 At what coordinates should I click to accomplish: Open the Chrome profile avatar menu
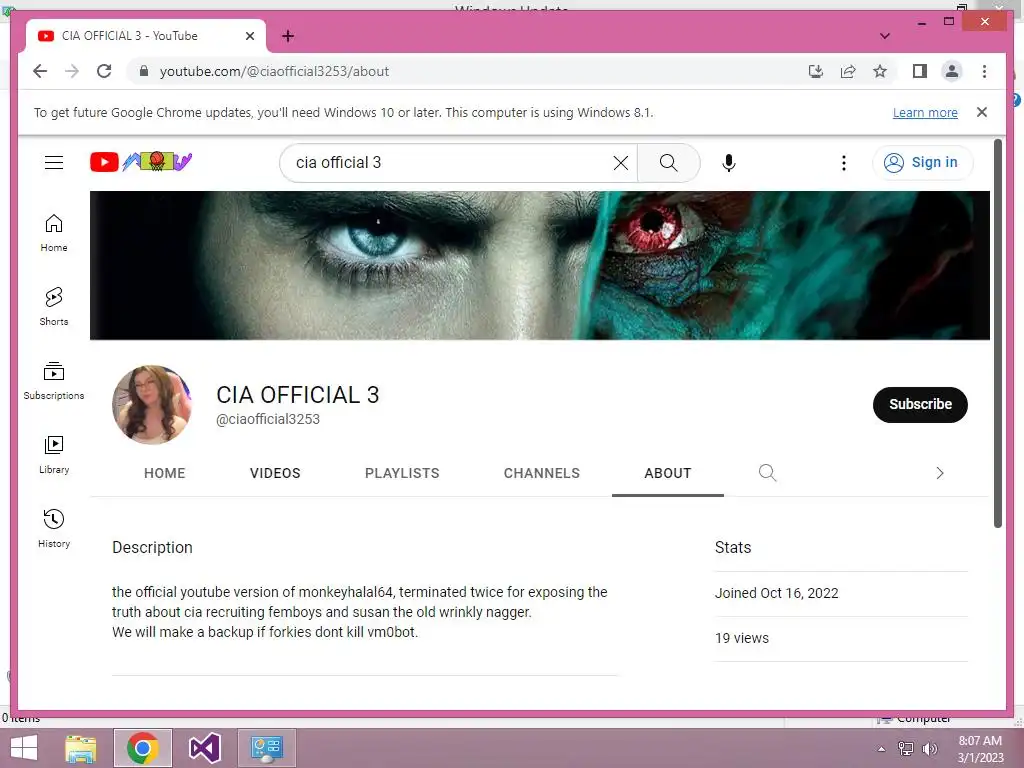(x=952, y=71)
